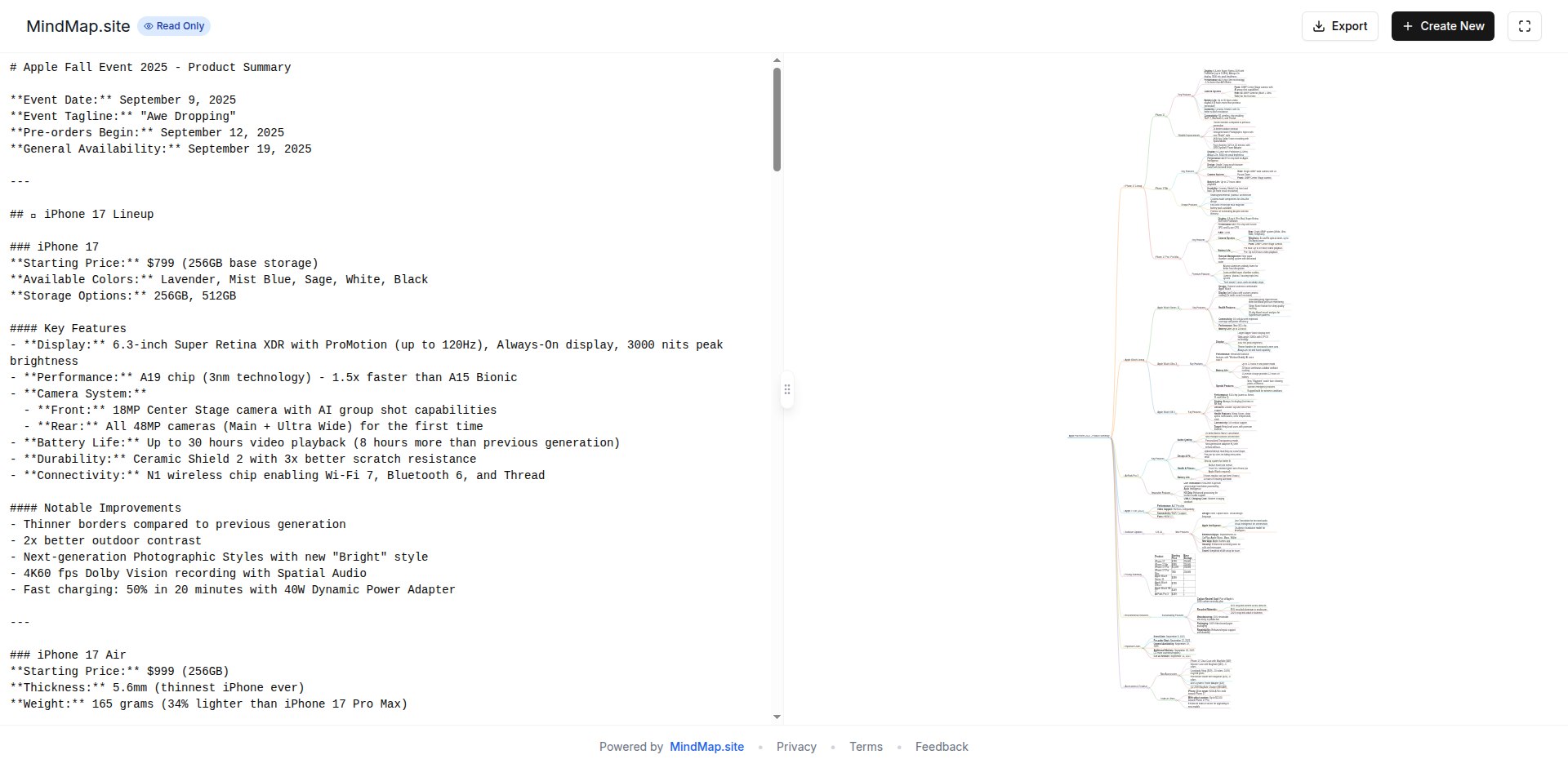Image resolution: width=1568 pixels, height=768 pixels.
Task: Select the 'Apple Watch Lineup' mind map node
Action: click(x=1134, y=360)
